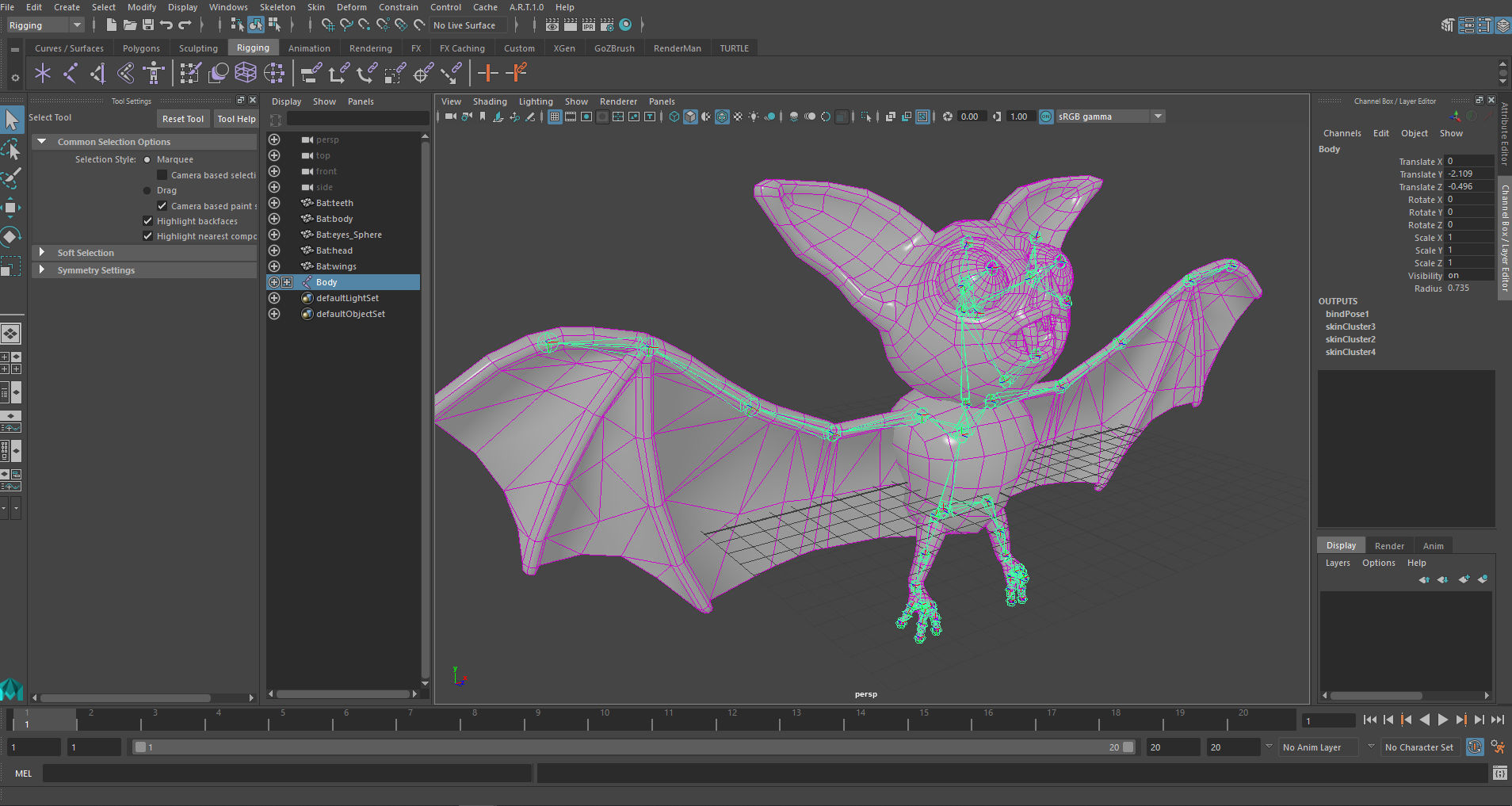
Task: Open the No Anim Layer dropdown
Action: coord(1319,747)
